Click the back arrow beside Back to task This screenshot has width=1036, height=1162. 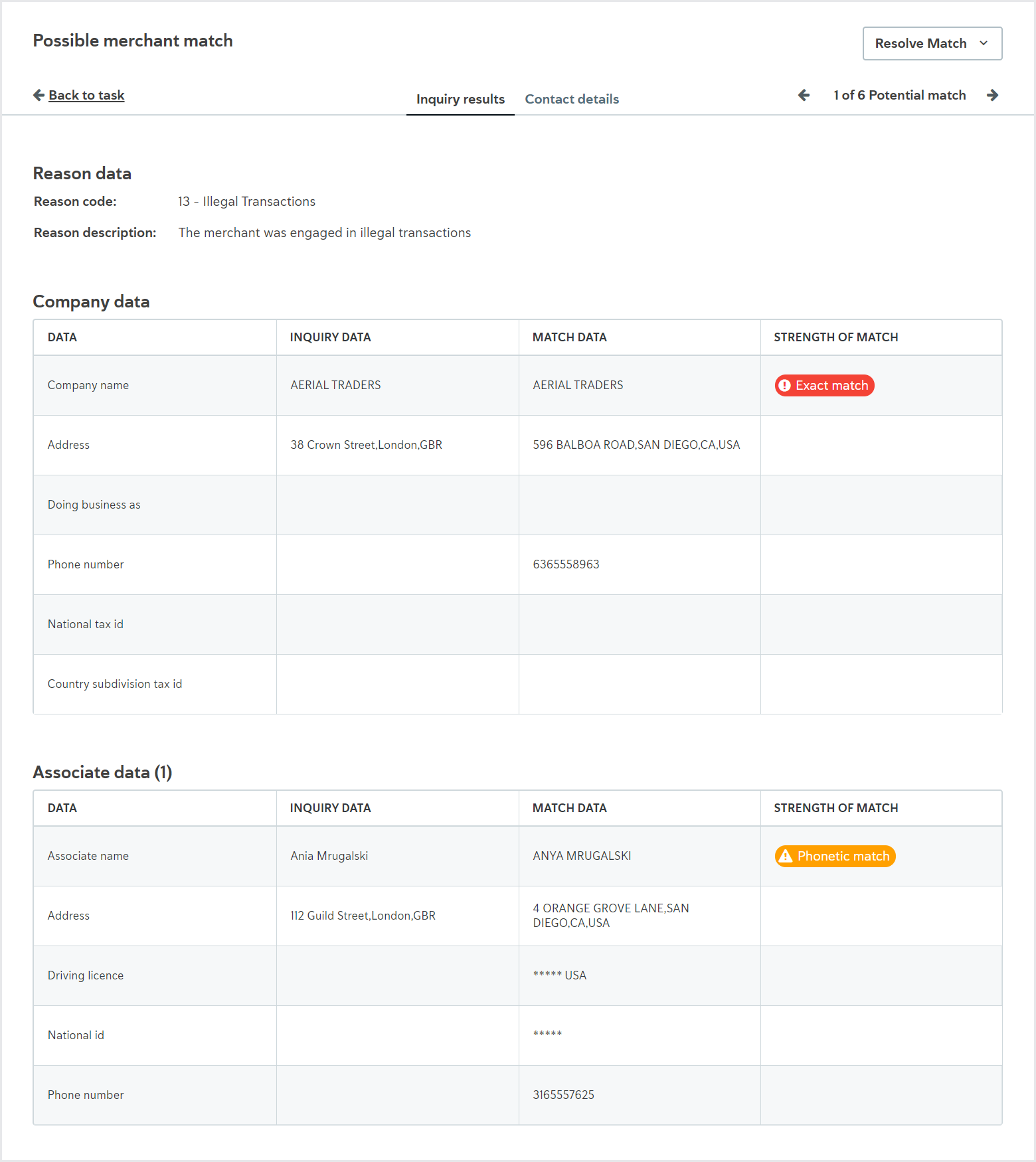39,95
